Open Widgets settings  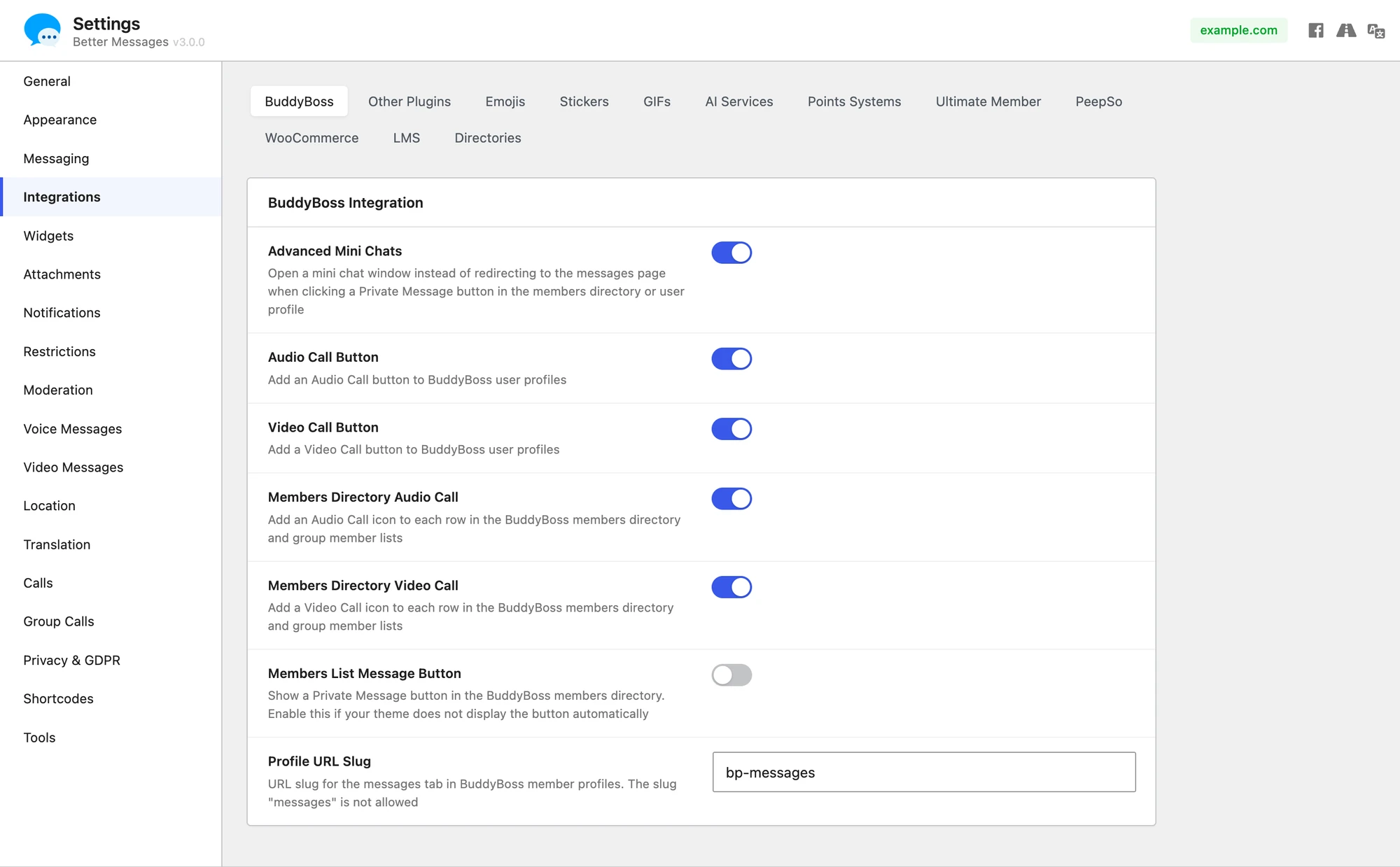111,236
